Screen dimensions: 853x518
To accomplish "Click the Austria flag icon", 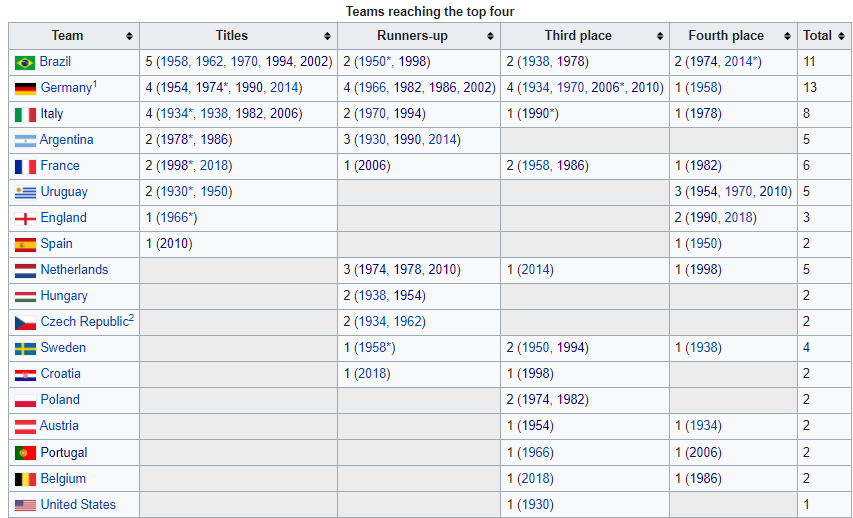I will pyautogui.click(x=25, y=427).
